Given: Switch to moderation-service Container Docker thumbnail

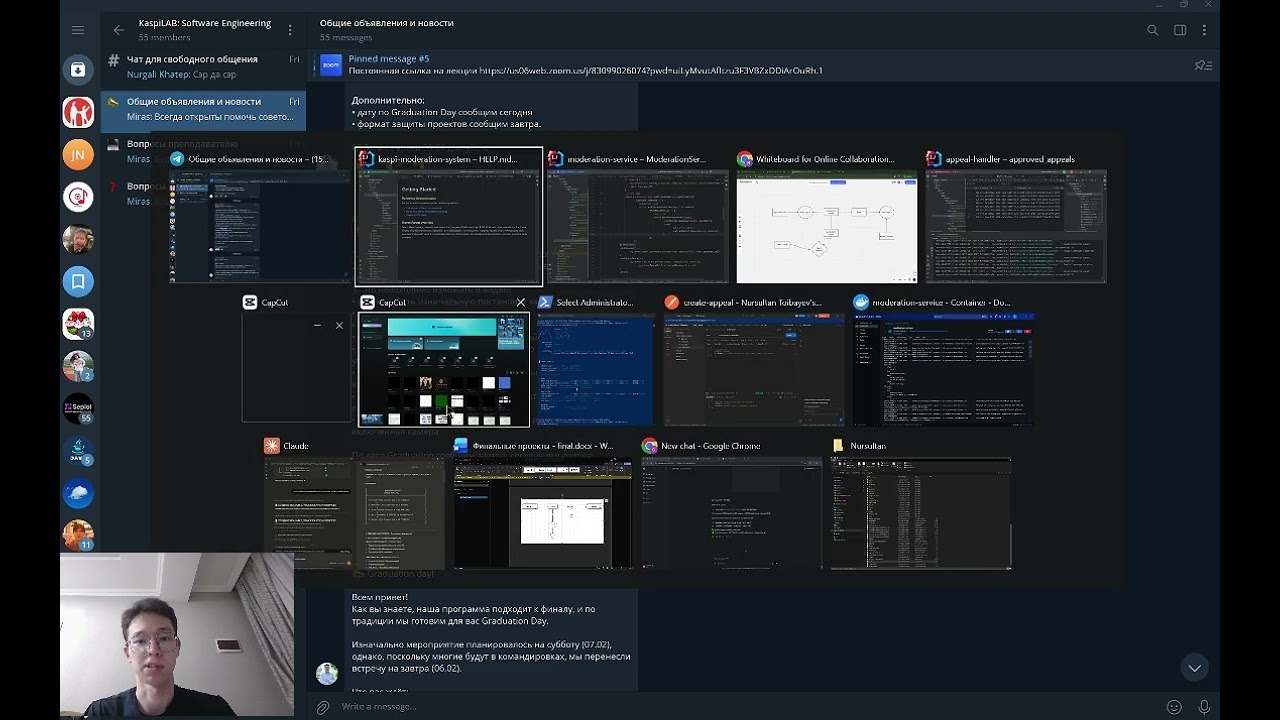Looking at the screenshot, I should [x=943, y=361].
